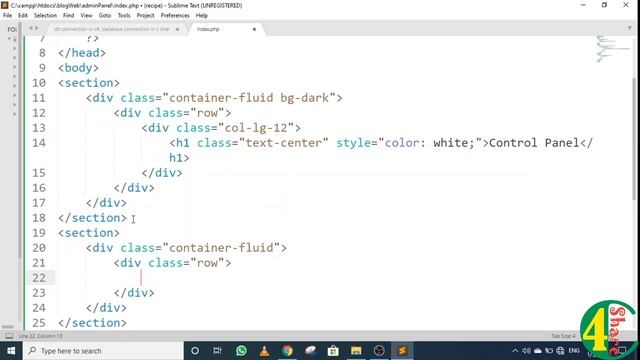Go to previous tab with left arrow
Image resolution: width=640 pixels, height=360 pixels.
(31, 29)
